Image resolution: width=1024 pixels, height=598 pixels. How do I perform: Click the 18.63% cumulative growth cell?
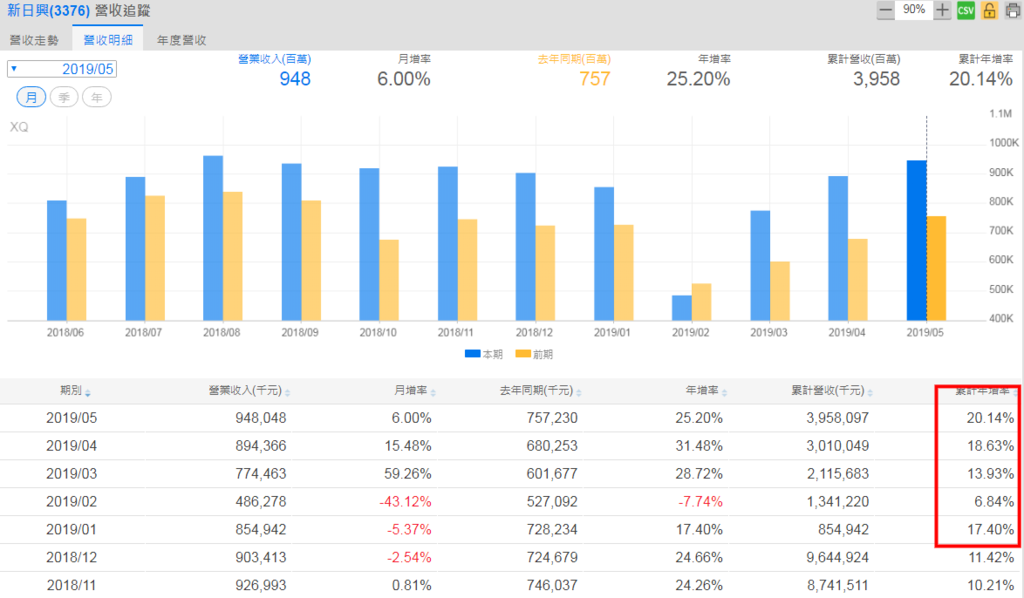(x=991, y=446)
